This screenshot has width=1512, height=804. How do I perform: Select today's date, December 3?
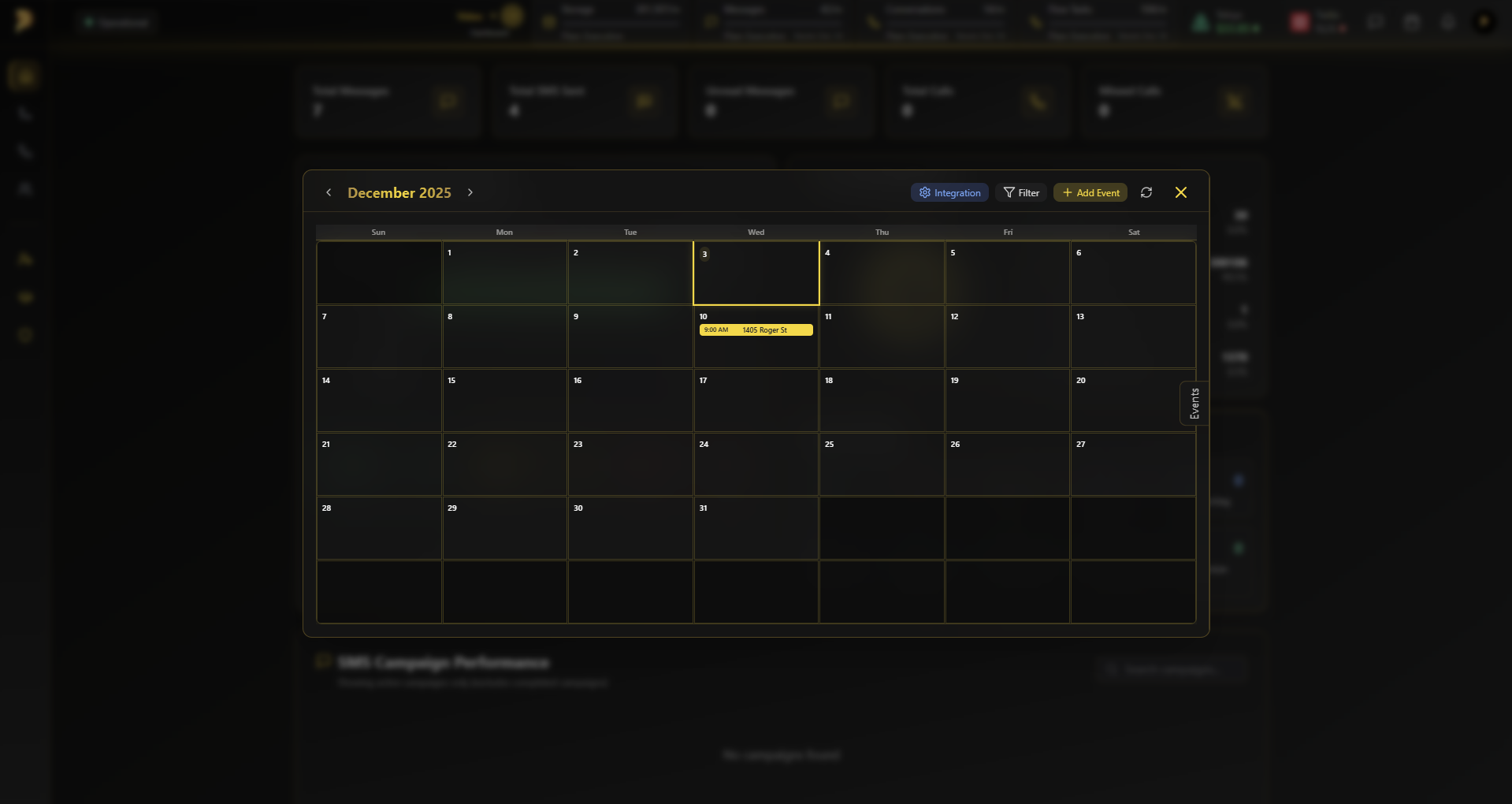point(756,273)
